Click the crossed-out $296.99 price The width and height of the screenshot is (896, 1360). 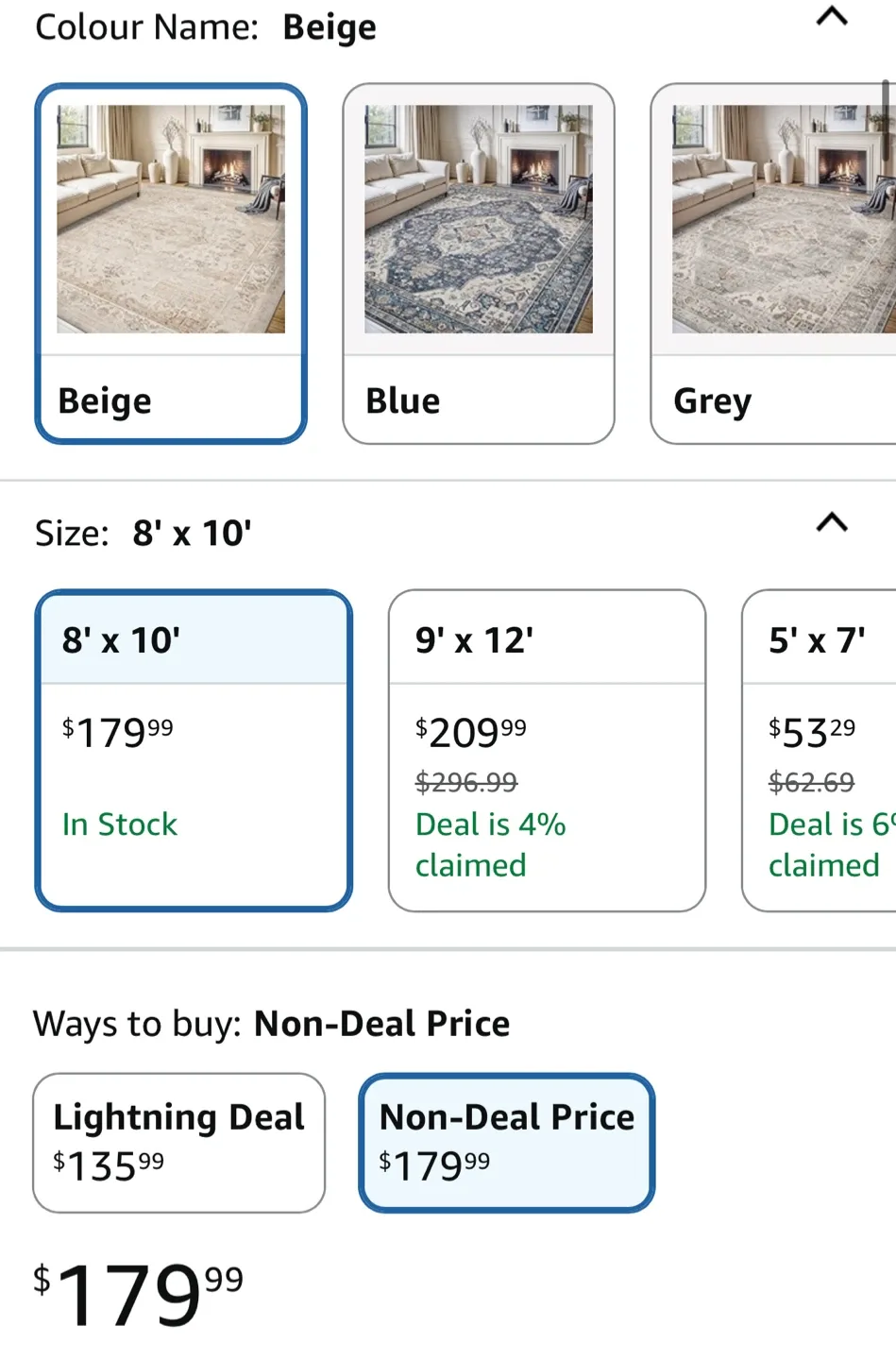(x=465, y=782)
